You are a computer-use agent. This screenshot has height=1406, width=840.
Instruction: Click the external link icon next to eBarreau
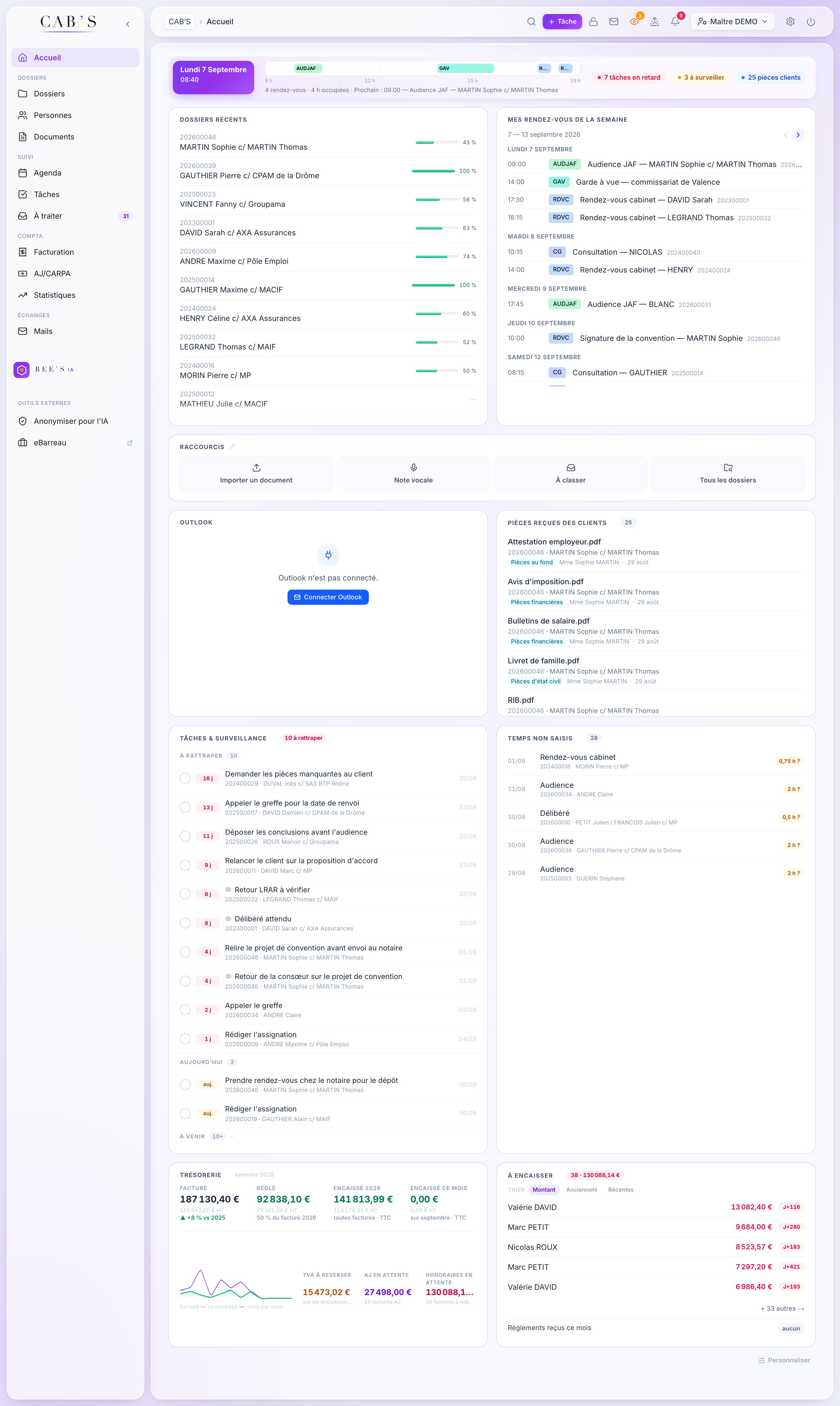point(130,443)
